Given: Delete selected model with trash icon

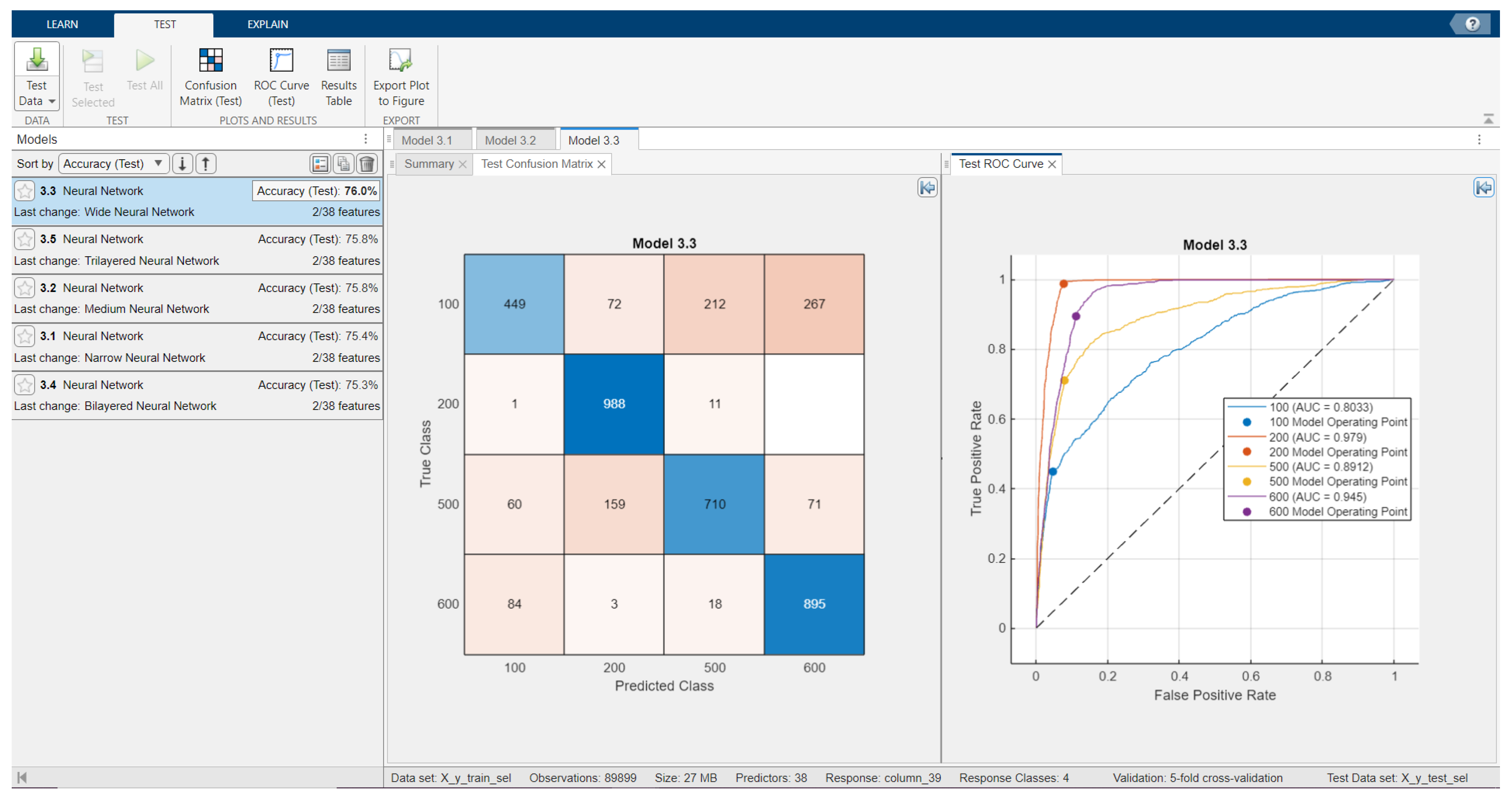Looking at the screenshot, I should tap(367, 164).
